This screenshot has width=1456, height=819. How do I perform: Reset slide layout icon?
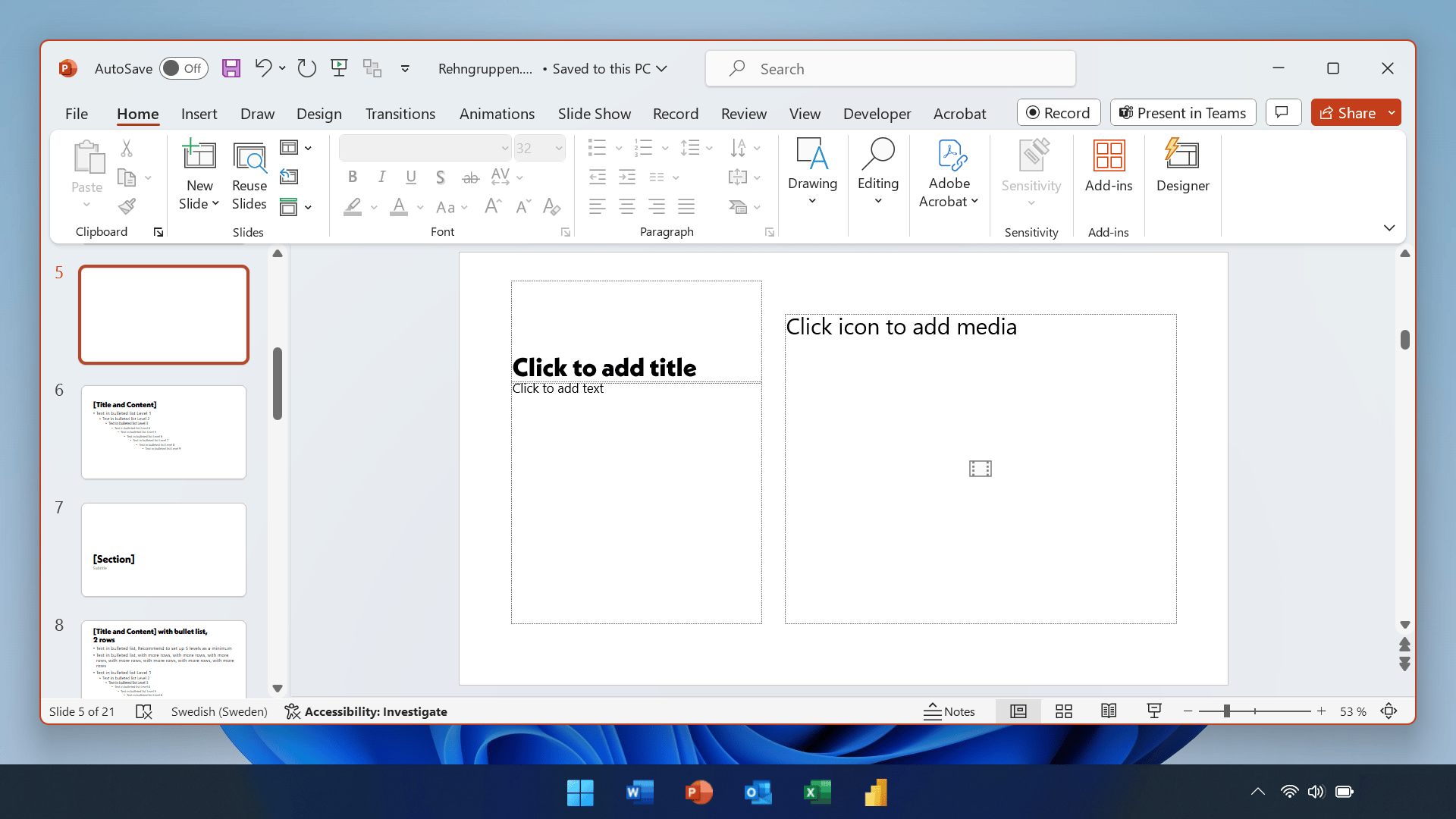[289, 177]
